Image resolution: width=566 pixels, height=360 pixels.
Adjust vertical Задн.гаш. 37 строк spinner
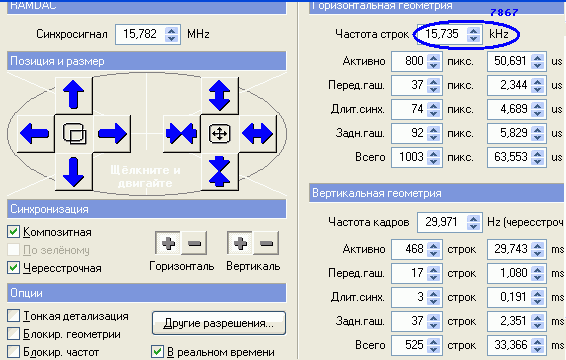pos(434,321)
